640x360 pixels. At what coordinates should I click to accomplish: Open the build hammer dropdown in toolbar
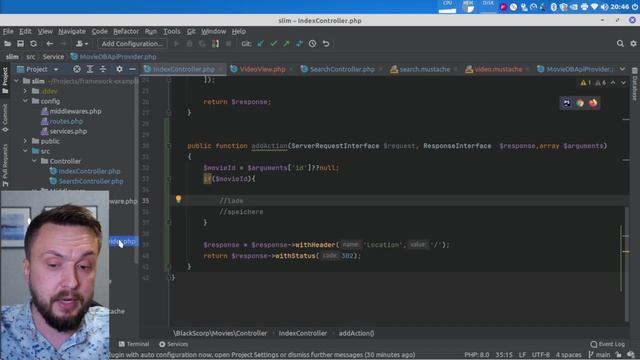tap(81, 44)
